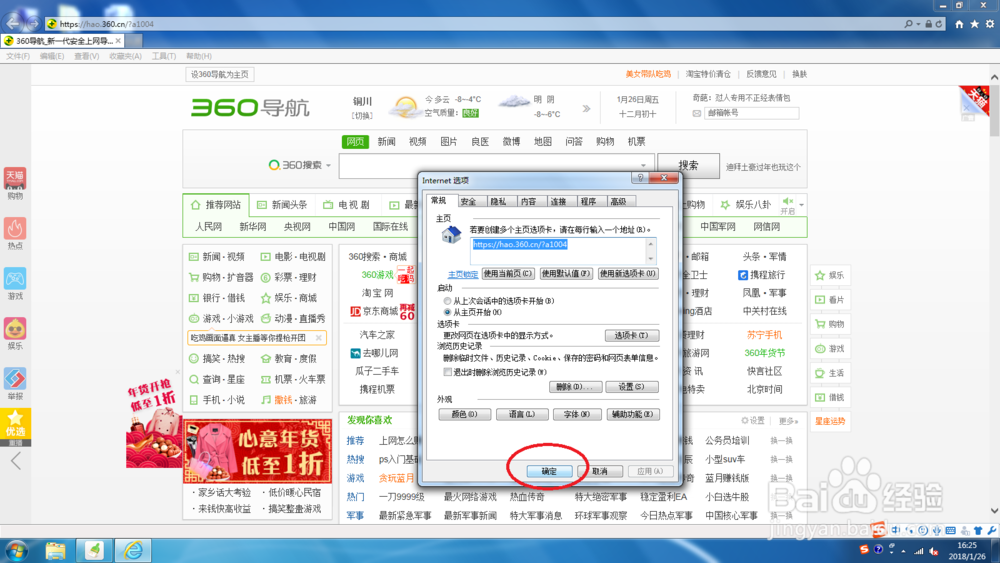Open the search box suggestion dropdown arrow
This screenshot has height=563, width=1000.
click(x=643, y=166)
